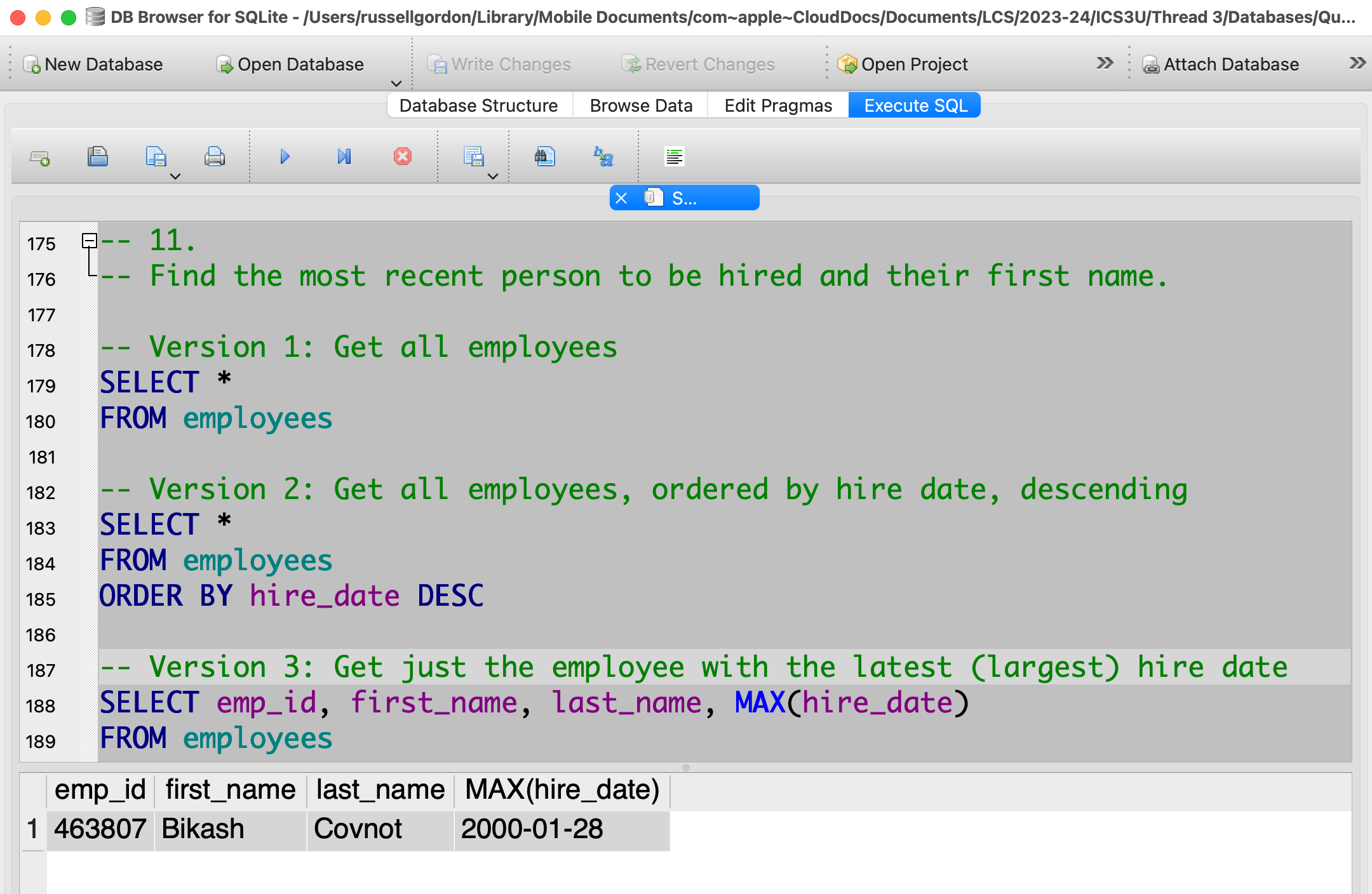
Task: Click the Print SQL icon
Action: 214,157
